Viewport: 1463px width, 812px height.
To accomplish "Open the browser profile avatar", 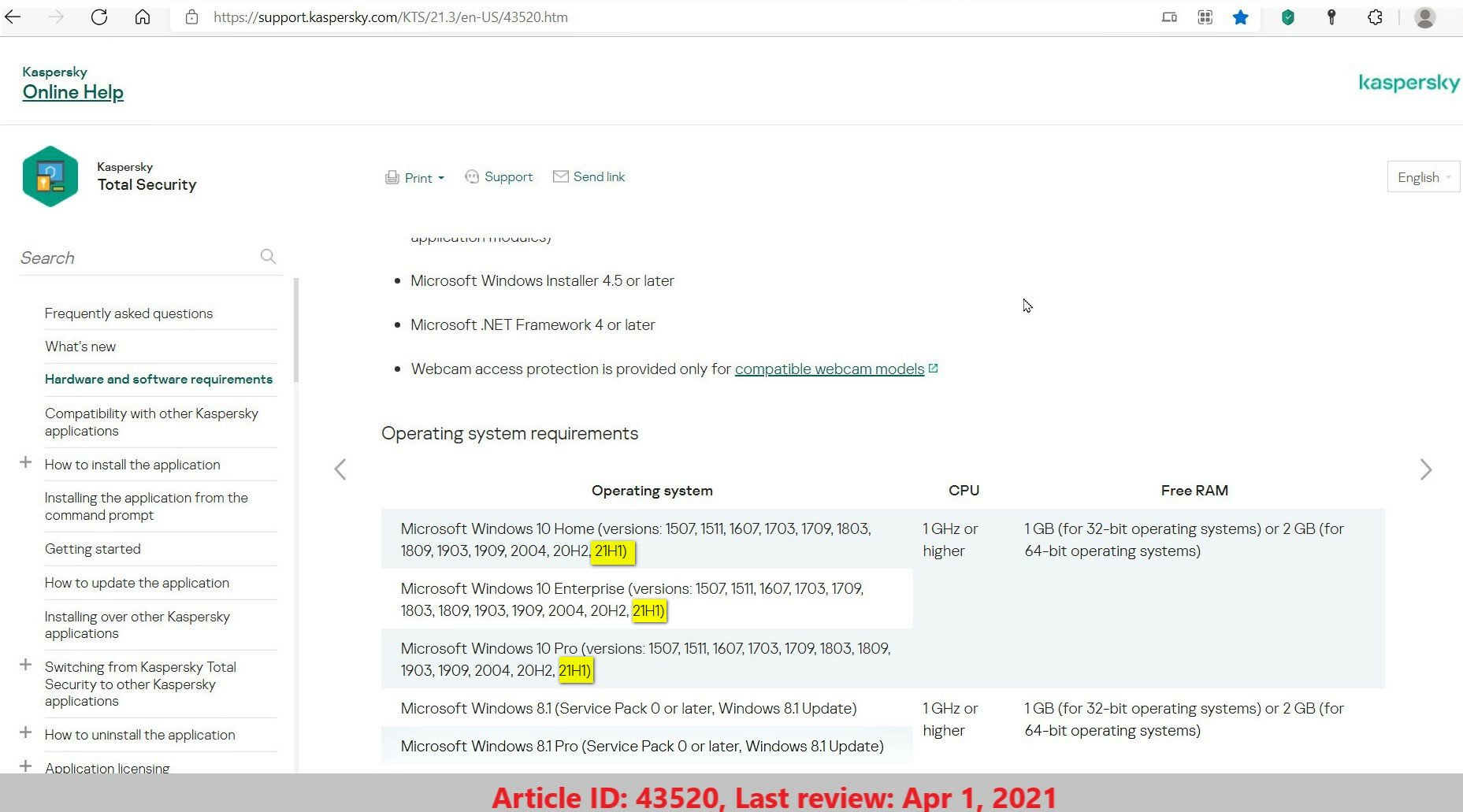I will tap(1424, 17).
